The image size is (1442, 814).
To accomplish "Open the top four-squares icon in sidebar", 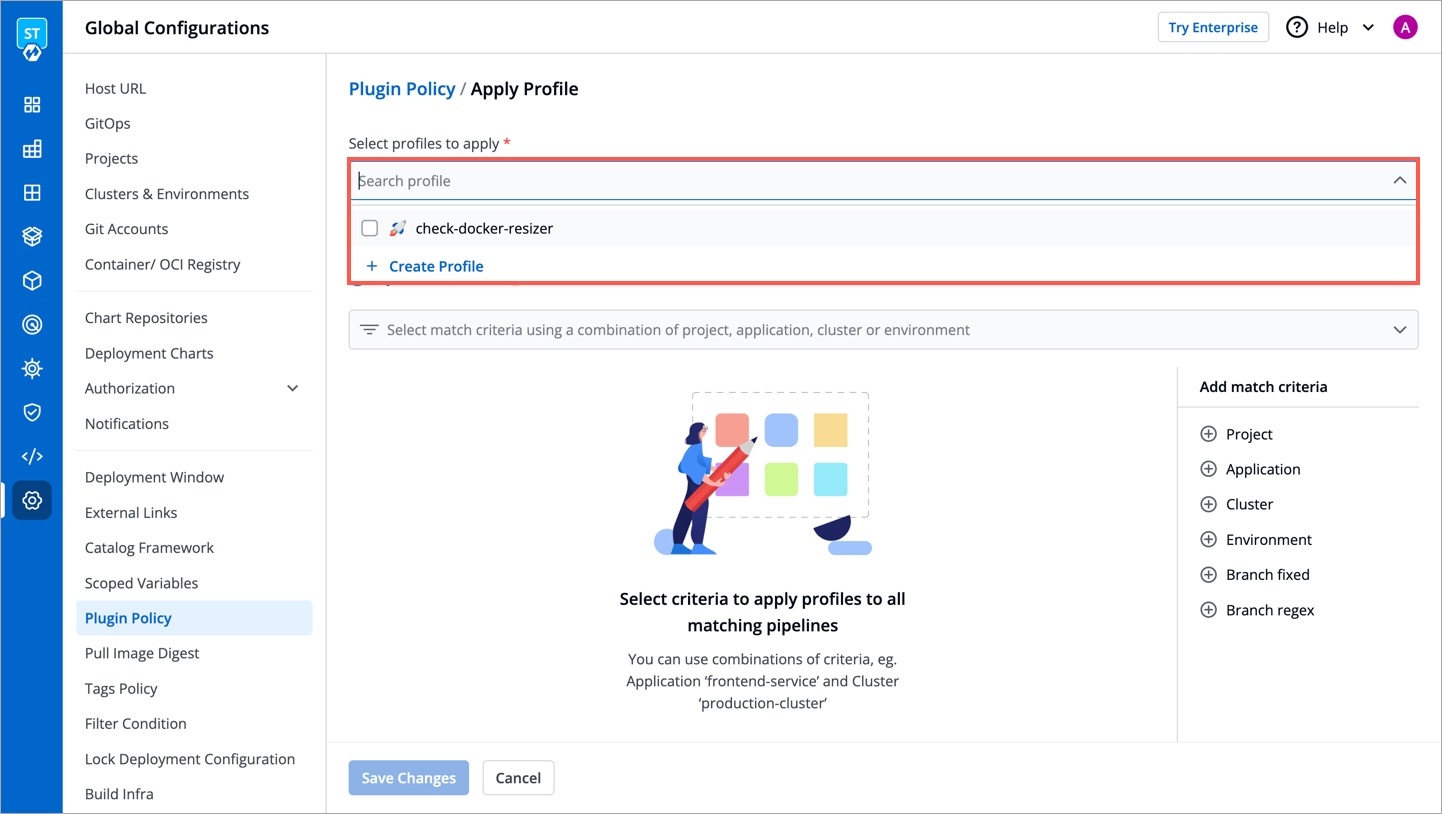I will (x=32, y=105).
